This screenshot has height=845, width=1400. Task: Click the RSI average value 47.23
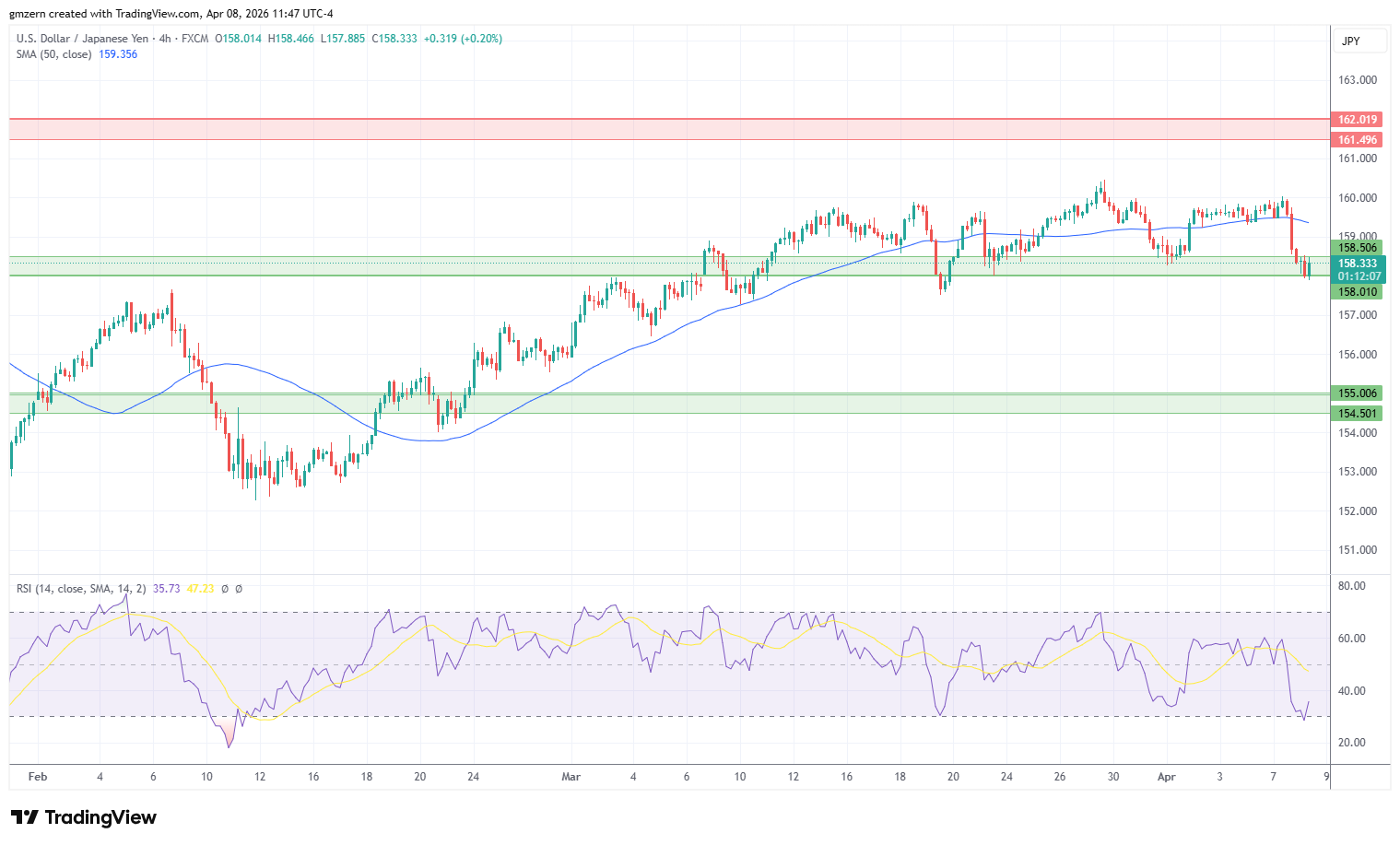coord(200,589)
